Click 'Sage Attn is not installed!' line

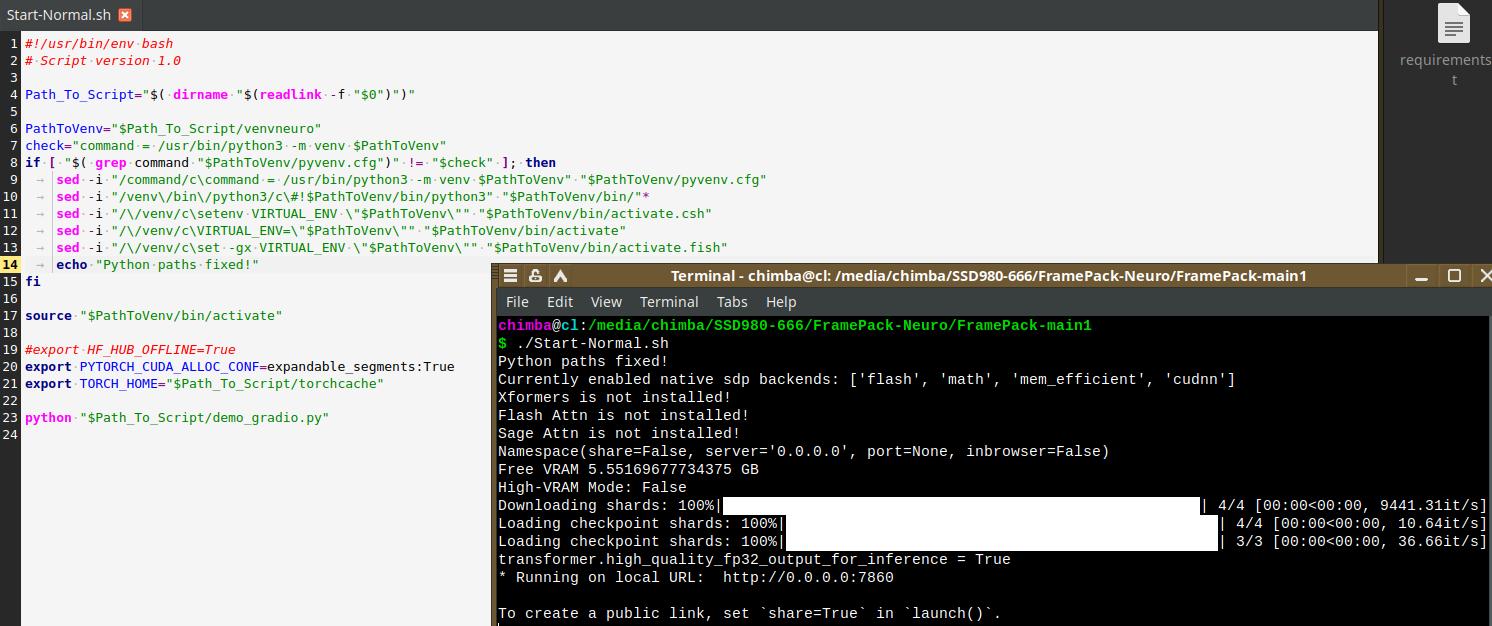click(619, 434)
